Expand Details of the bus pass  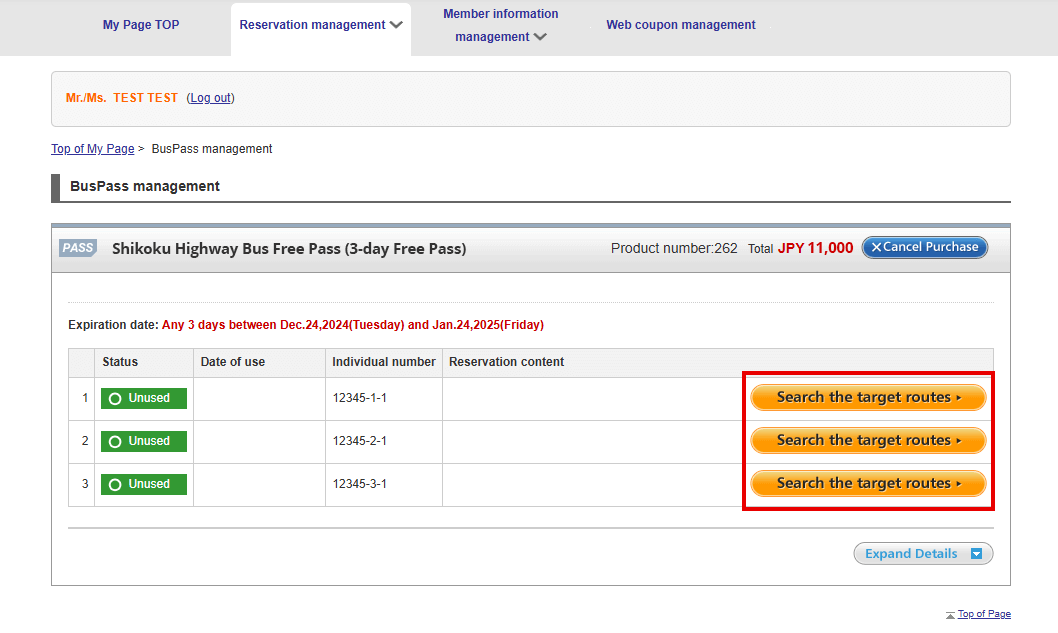tap(922, 554)
